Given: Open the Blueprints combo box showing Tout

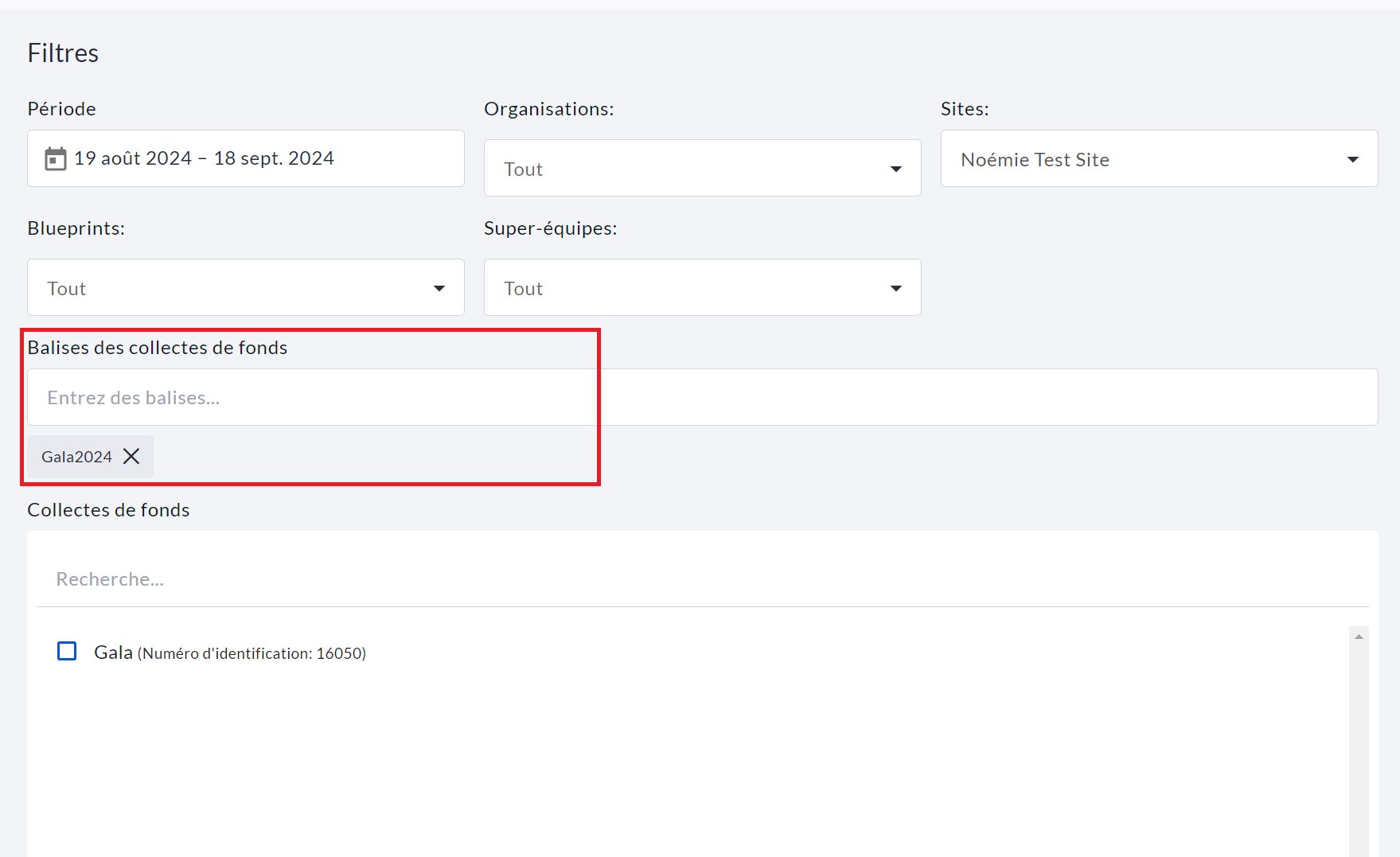Looking at the screenshot, I should (x=231, y=288).
